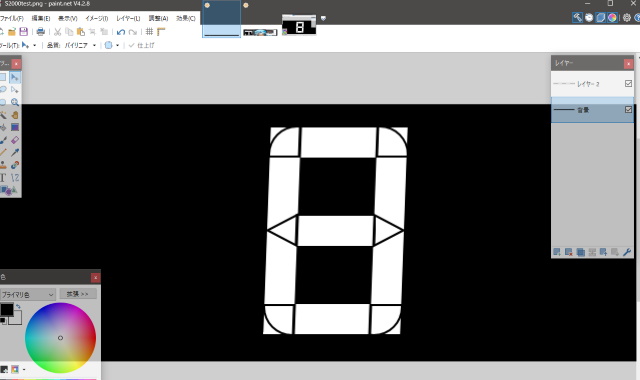Select the Paintbrush tool
Screen dimensions: 640x380
pos(3,140)
